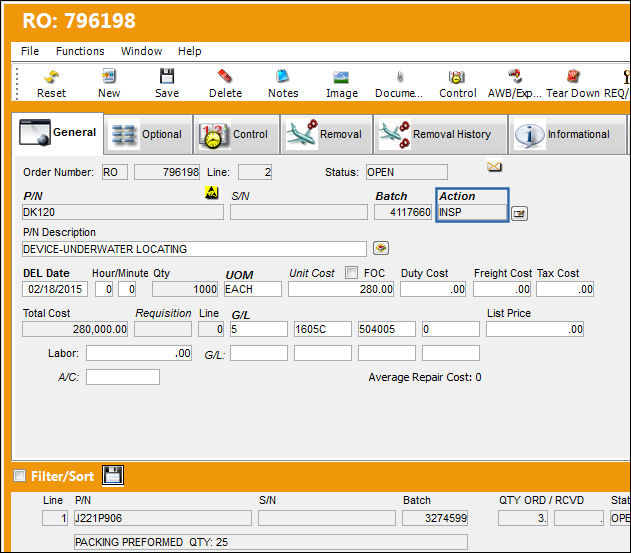
Task: Save the repair order via Save icon
Action: coord(167,84)
